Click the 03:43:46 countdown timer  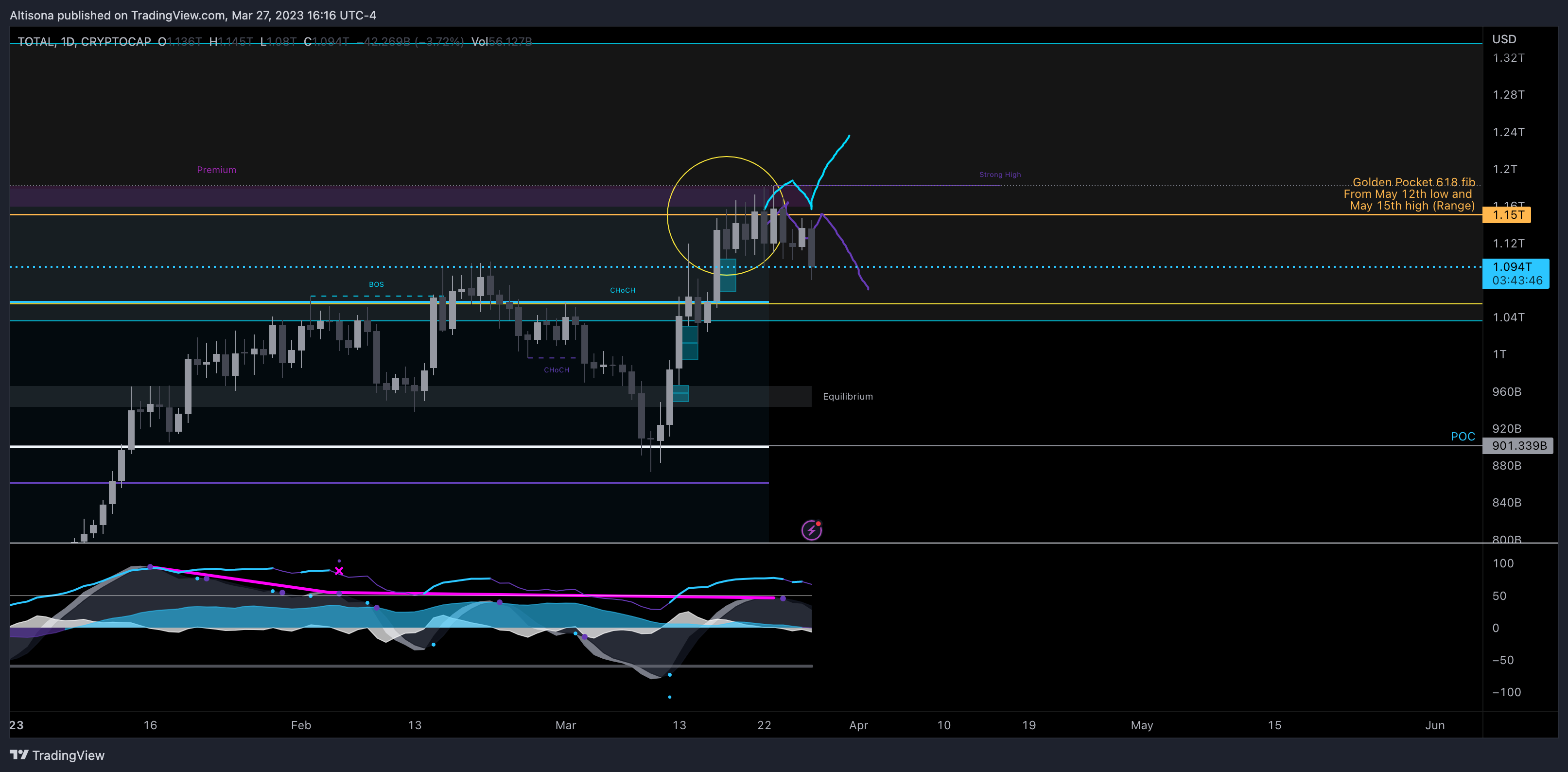click(x=1517, y=281)
